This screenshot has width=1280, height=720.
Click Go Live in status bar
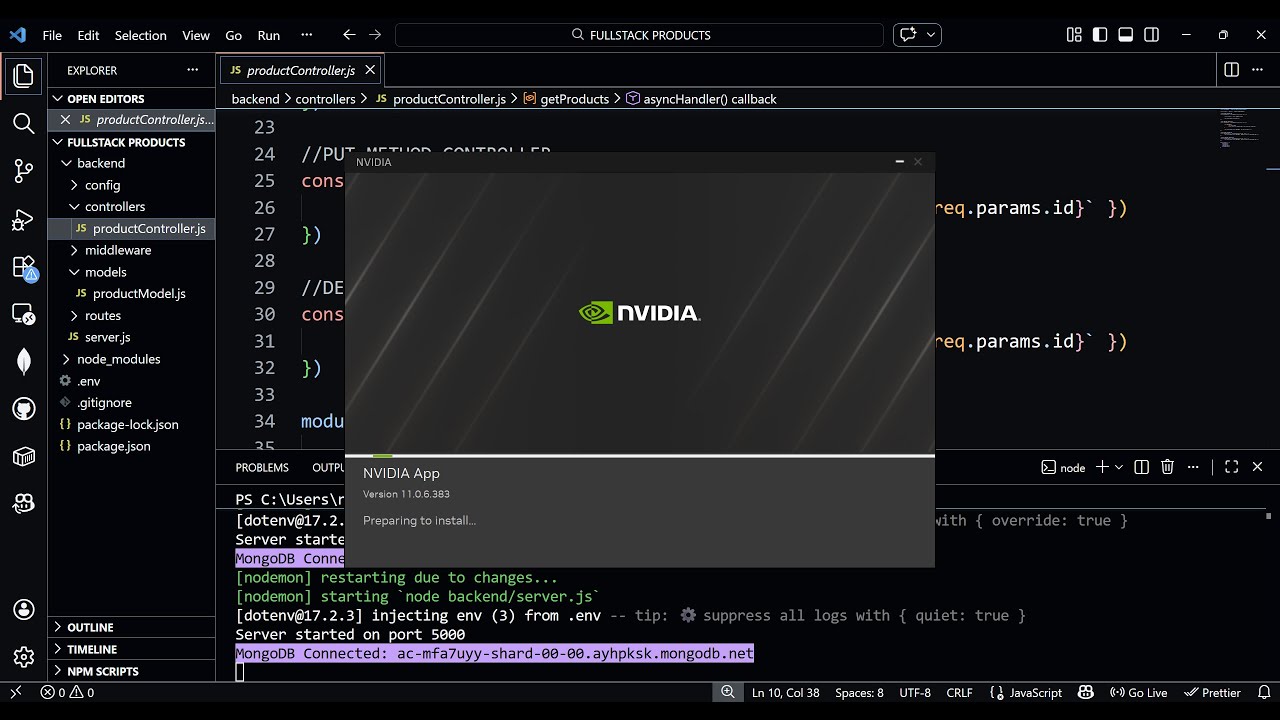[1137, 692]
